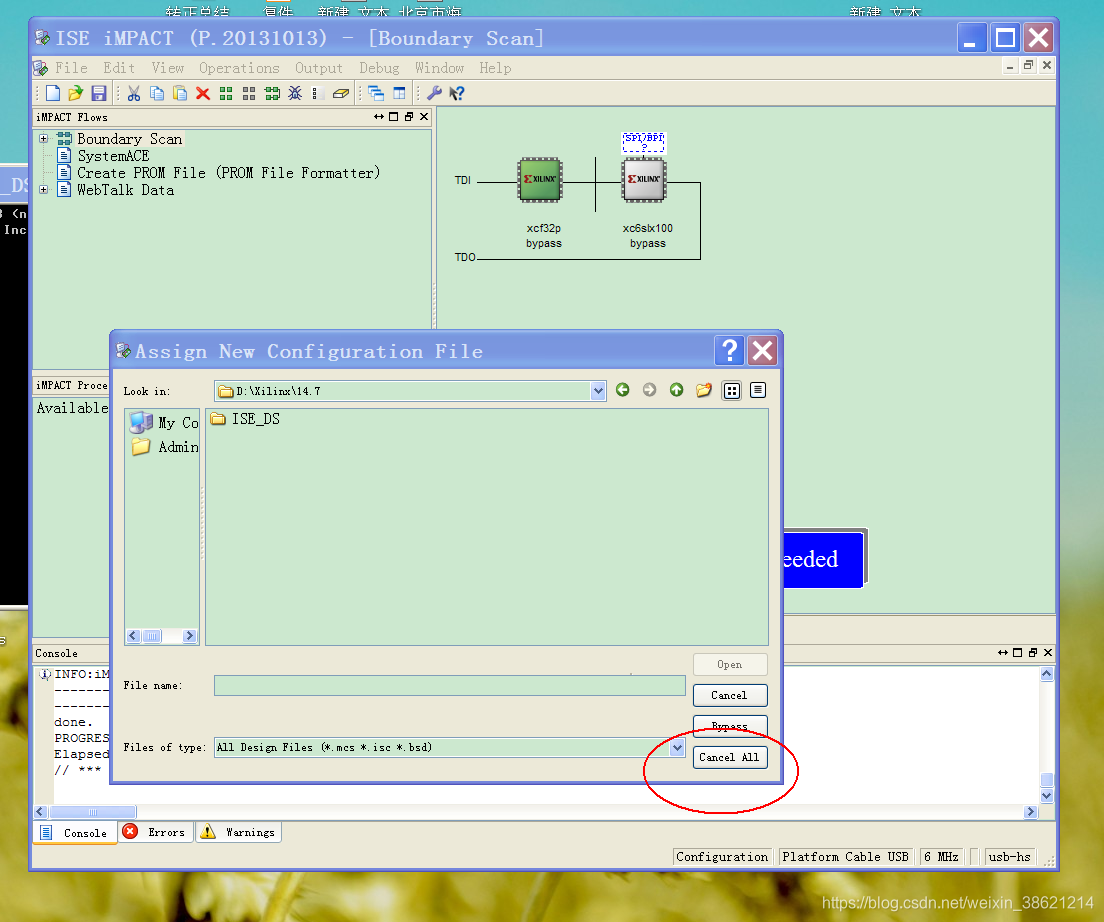
Task: Click the Save floppy disk icon
Action: pyautogui.click(x=99, y=93)
